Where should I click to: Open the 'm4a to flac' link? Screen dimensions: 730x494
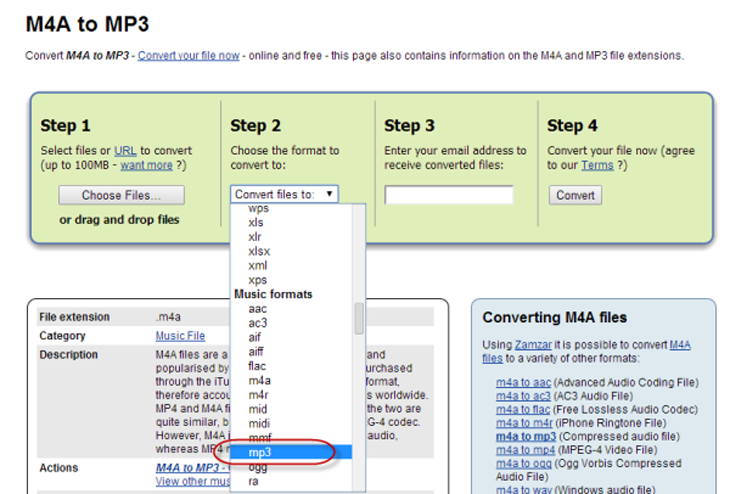point(523,409)
